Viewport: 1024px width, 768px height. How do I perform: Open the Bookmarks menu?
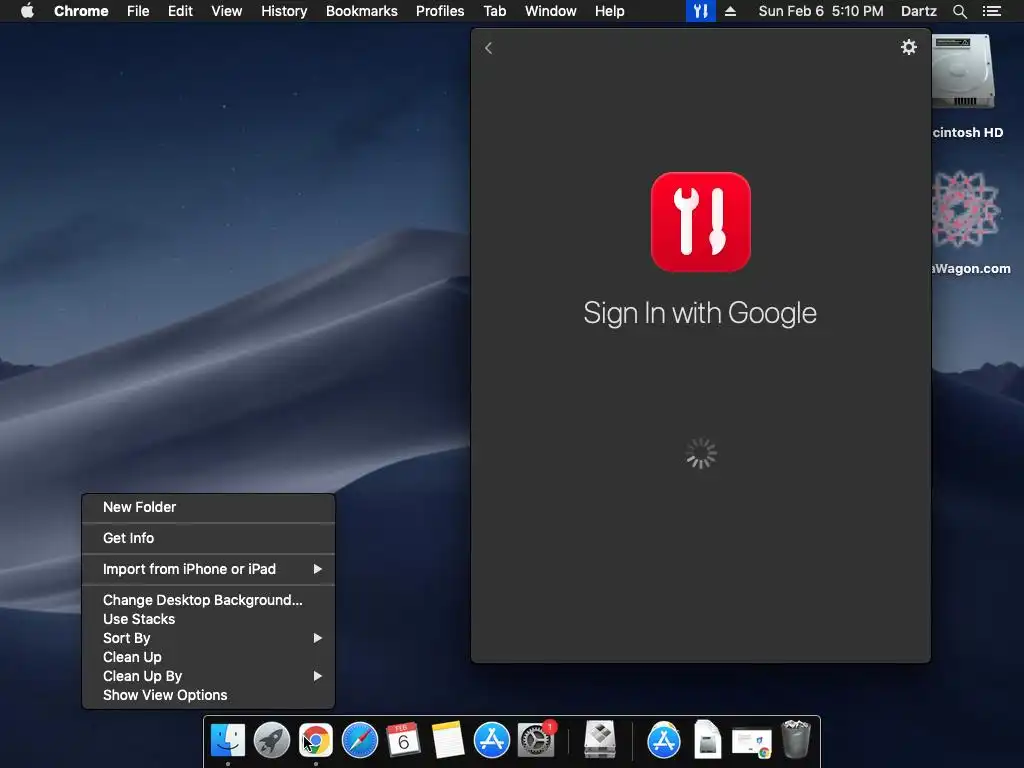coord(362,11)
